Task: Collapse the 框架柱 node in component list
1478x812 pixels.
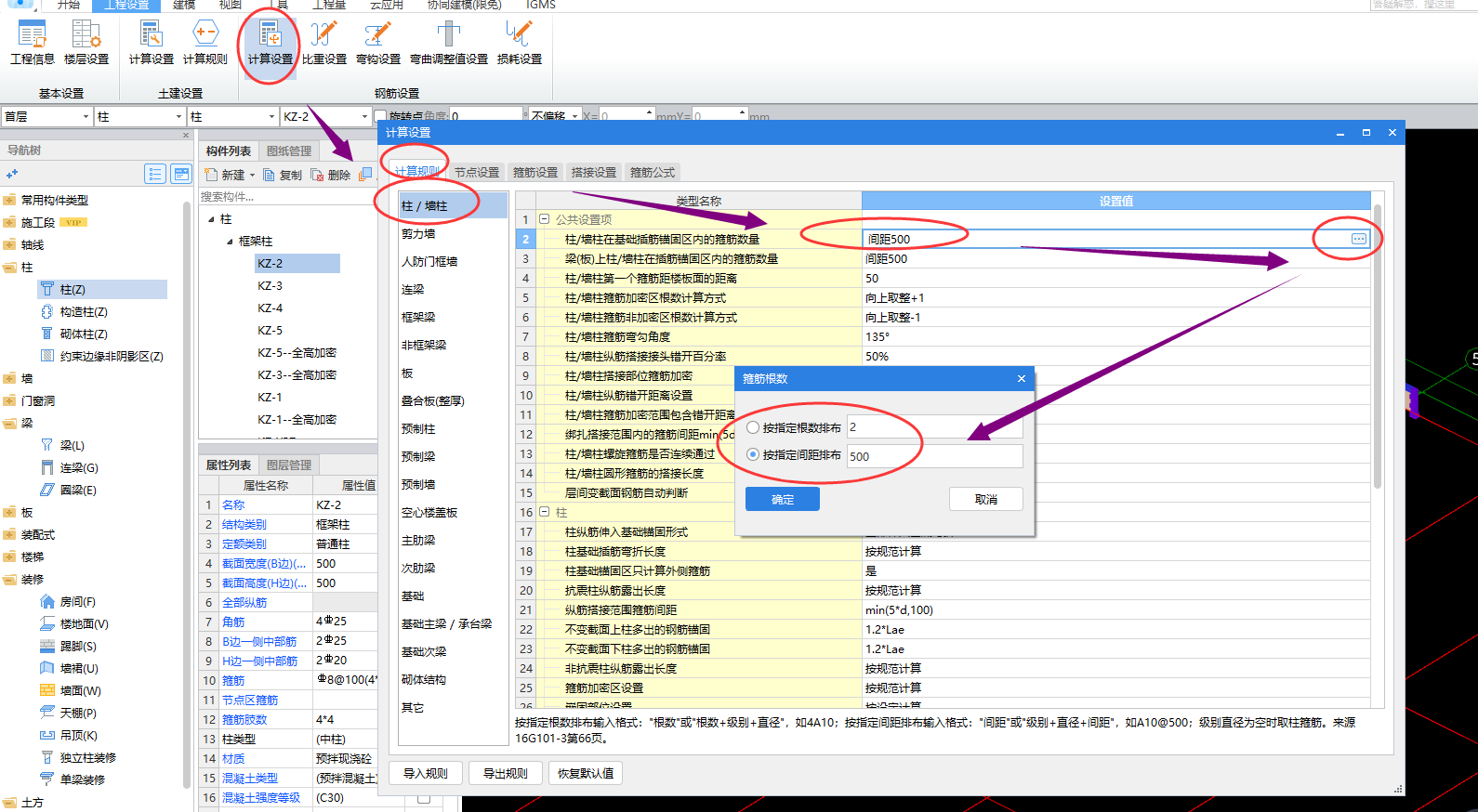Action: pyautogui.click(x=230, y=241)
